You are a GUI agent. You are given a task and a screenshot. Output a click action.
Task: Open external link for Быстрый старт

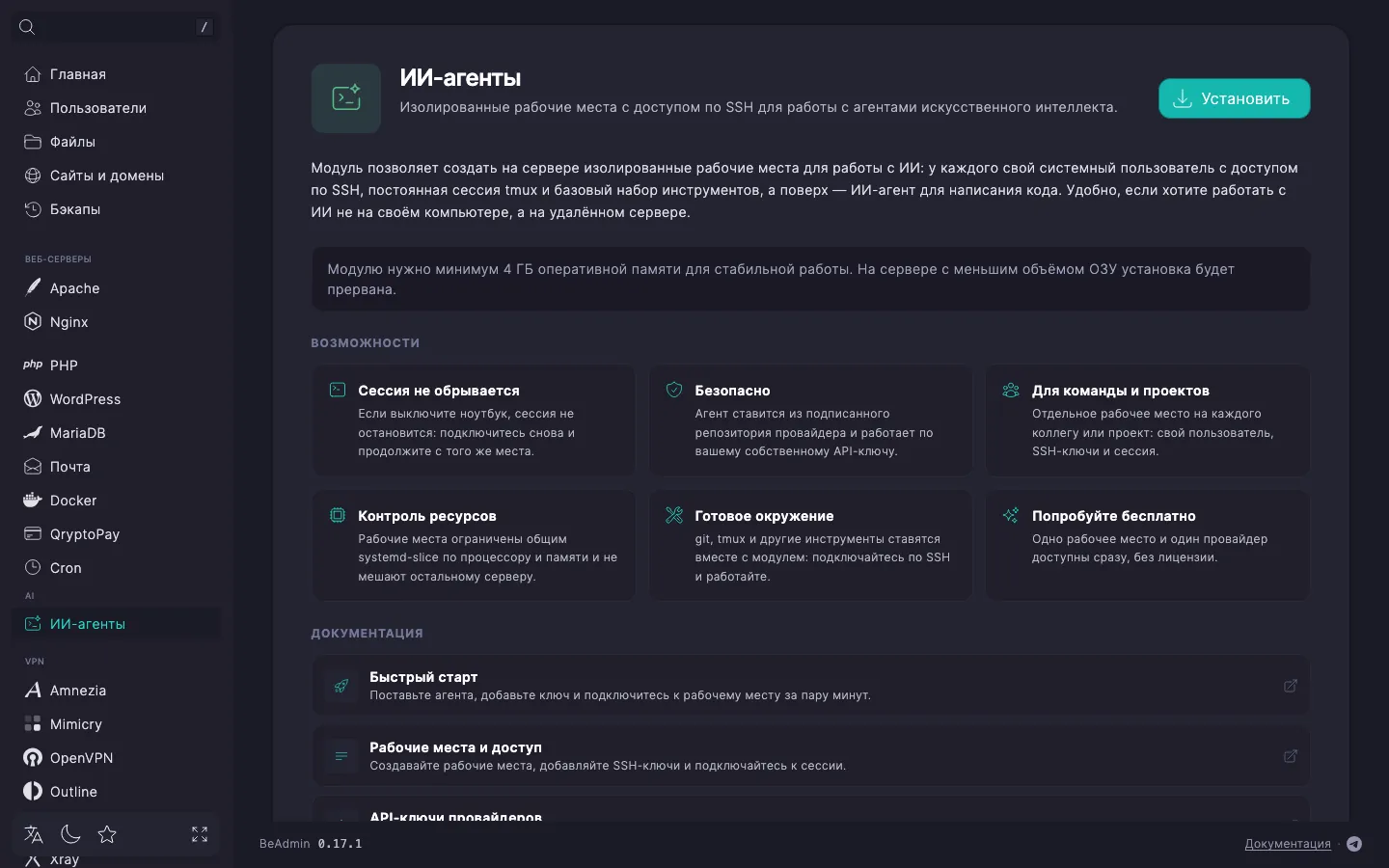1291,686
